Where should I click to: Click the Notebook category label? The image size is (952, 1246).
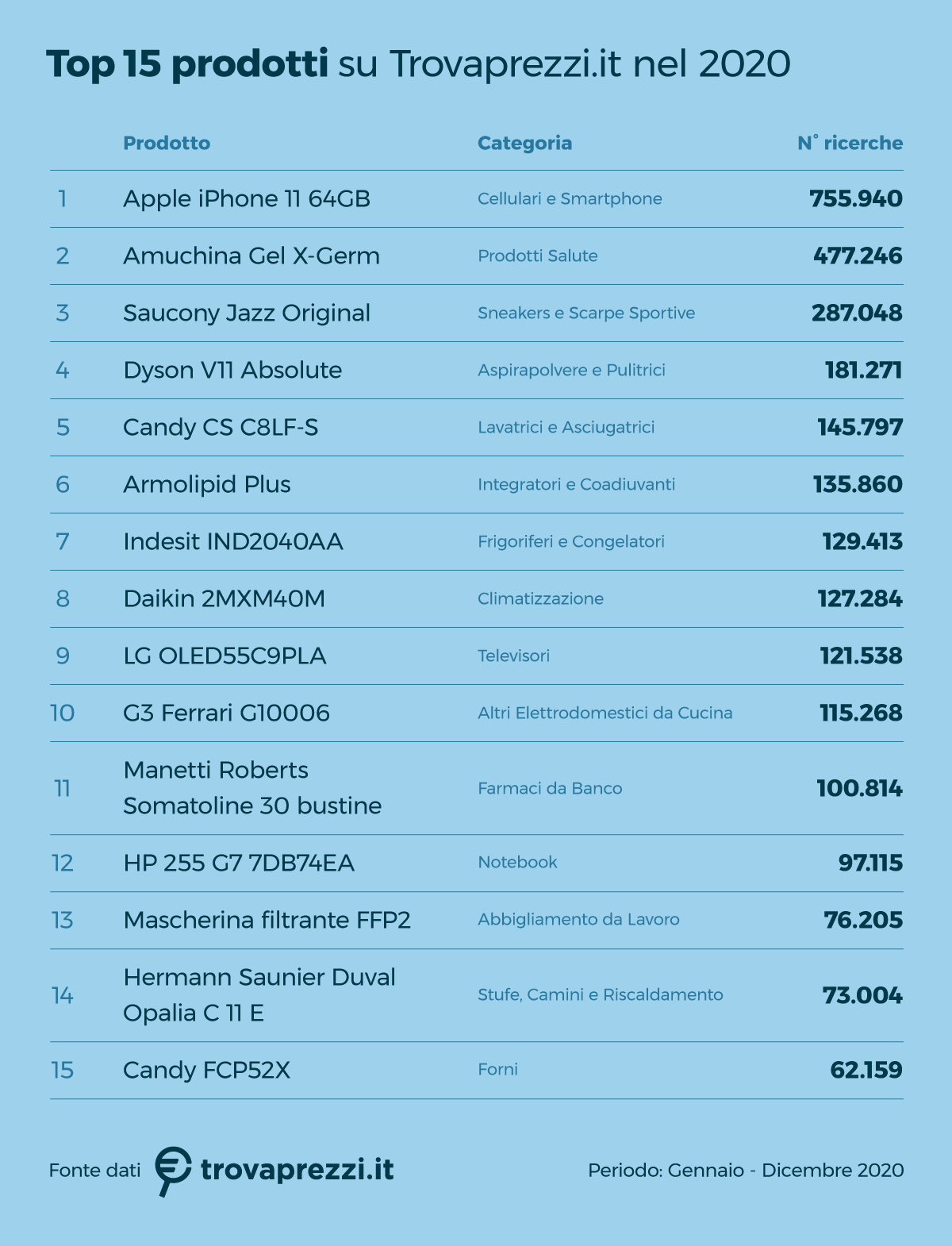point(517,862)
